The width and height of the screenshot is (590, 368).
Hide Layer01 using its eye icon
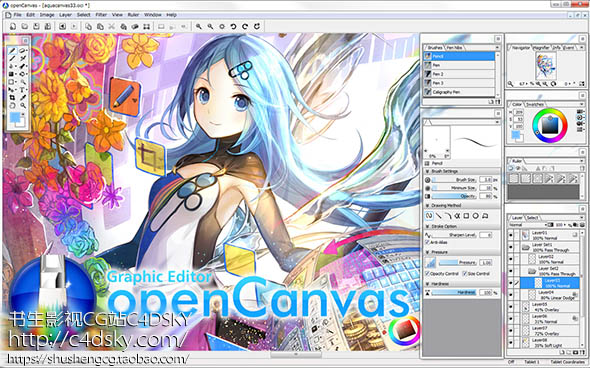[511, 236]
